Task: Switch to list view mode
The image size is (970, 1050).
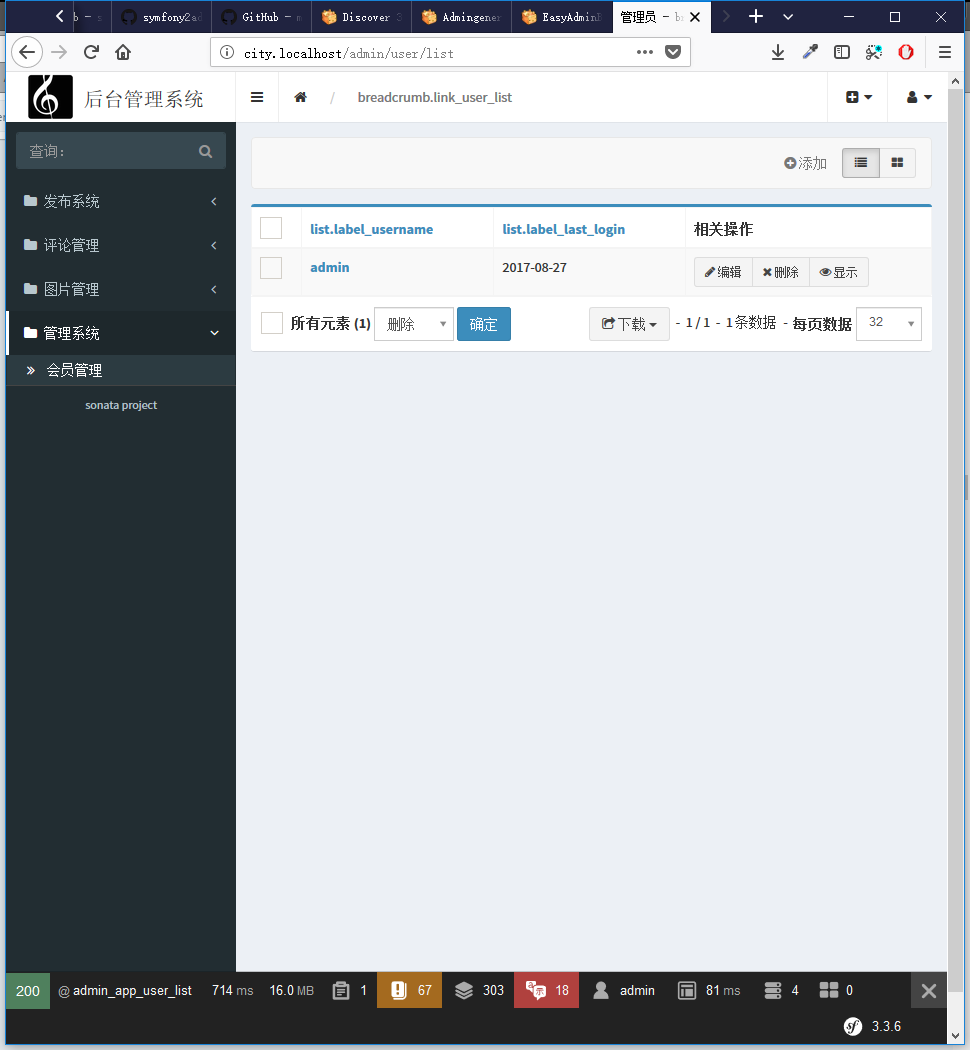Action: [x=860, y=163]
